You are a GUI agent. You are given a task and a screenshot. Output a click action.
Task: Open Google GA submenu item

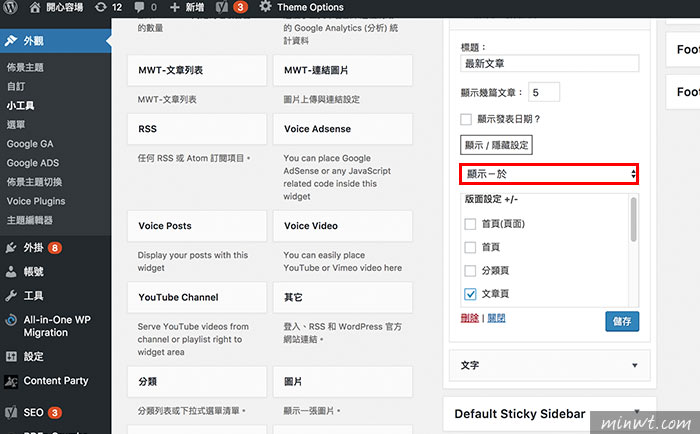tap(30, 144)
